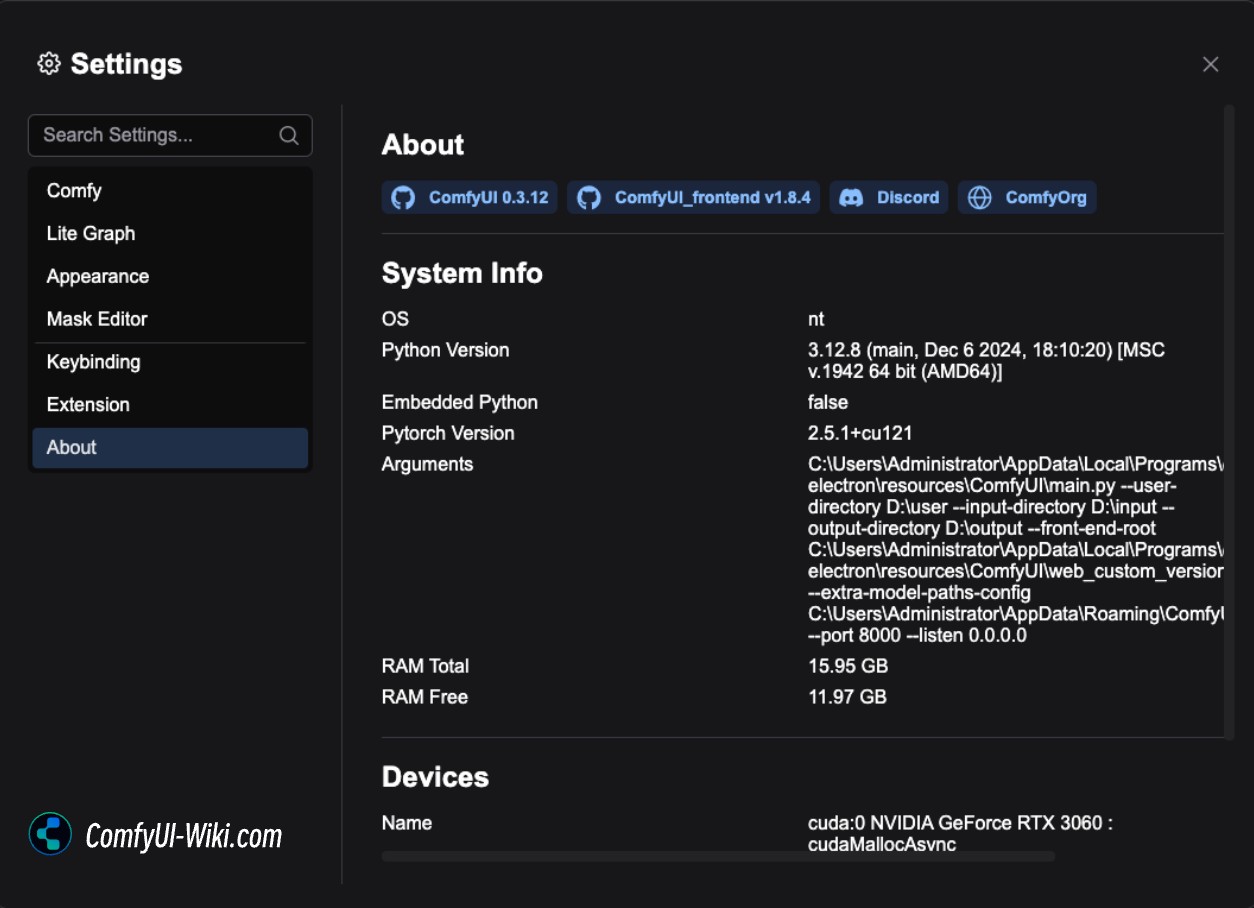Click the OS label
The image size is (1254, 908).
coord(395,319)
